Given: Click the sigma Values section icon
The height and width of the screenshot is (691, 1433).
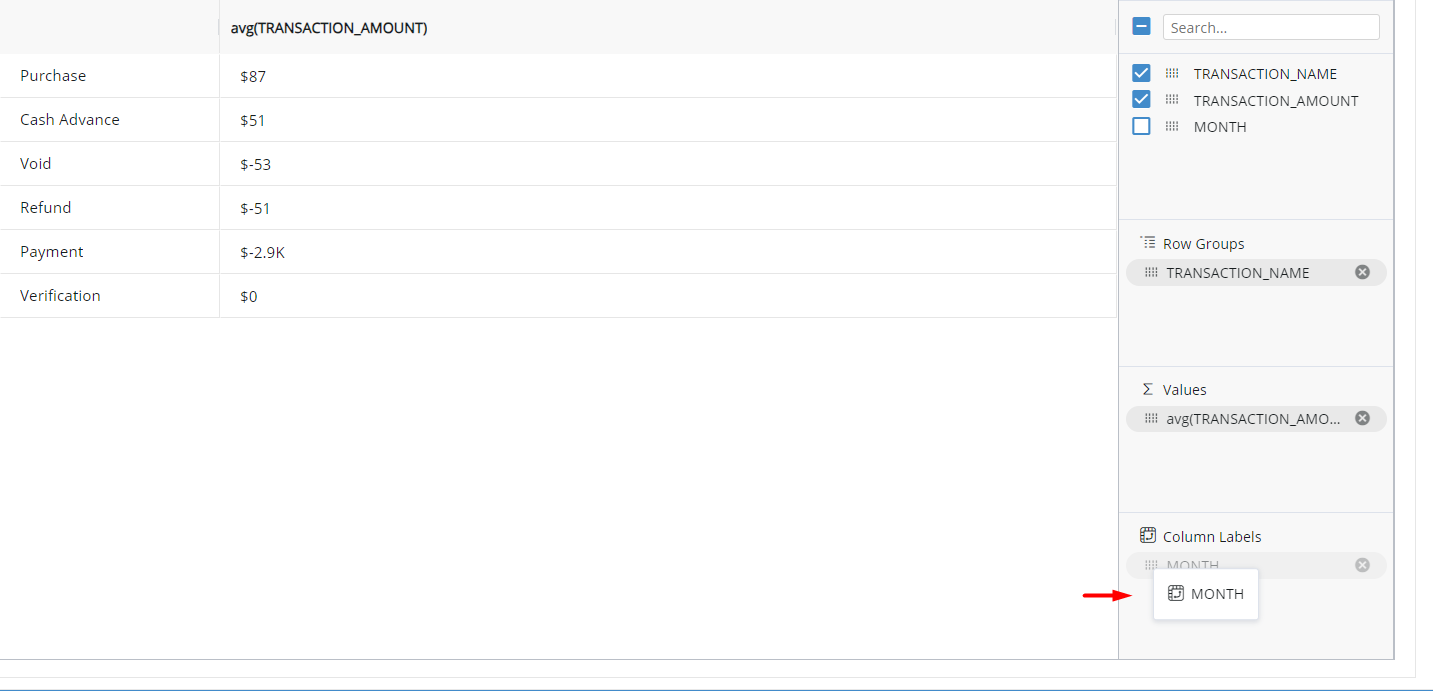Looking at the screenshot, I should tap(1148, 389).
